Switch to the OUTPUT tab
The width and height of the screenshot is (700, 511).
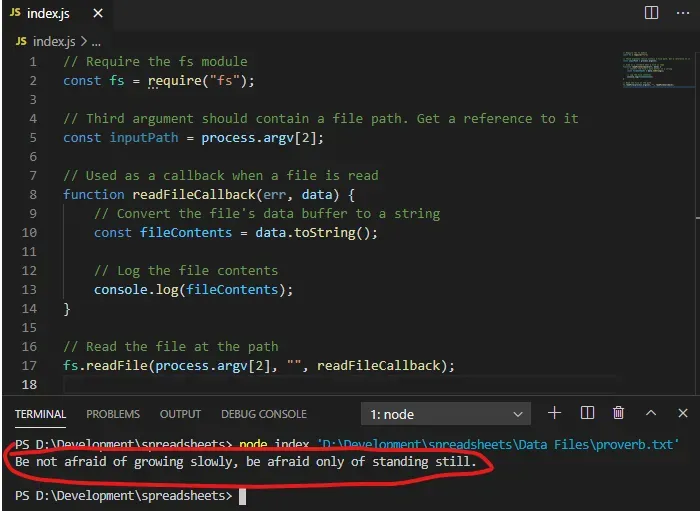(x=180, y=414)
